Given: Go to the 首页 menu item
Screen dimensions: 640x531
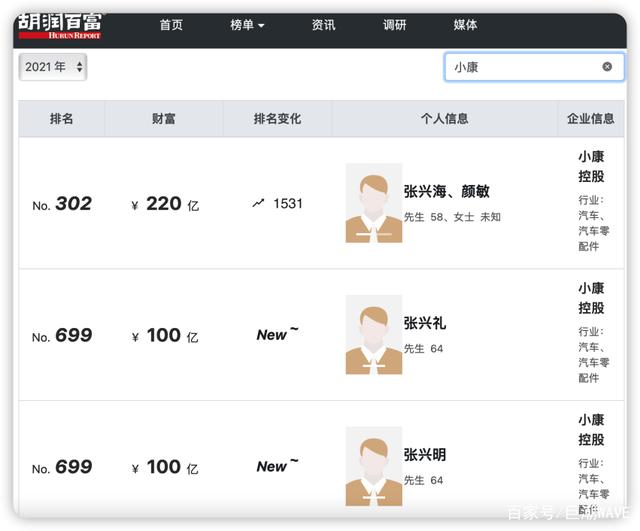Looking at the screenshot, I should pyautogui.click(x=171, y=25).
